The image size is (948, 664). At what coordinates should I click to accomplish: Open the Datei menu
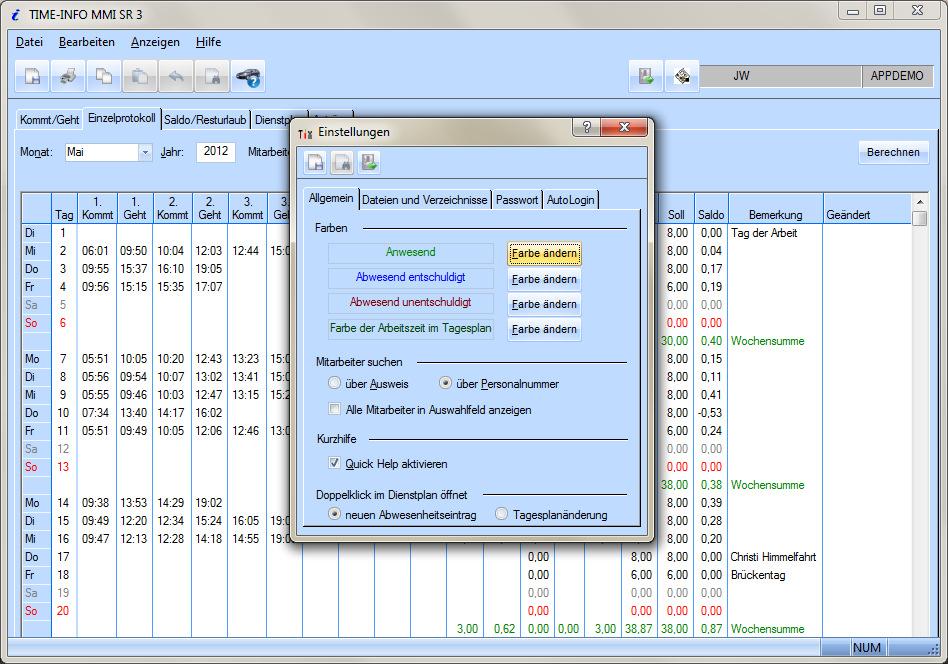pyautogui.click(x=29, y=42)
